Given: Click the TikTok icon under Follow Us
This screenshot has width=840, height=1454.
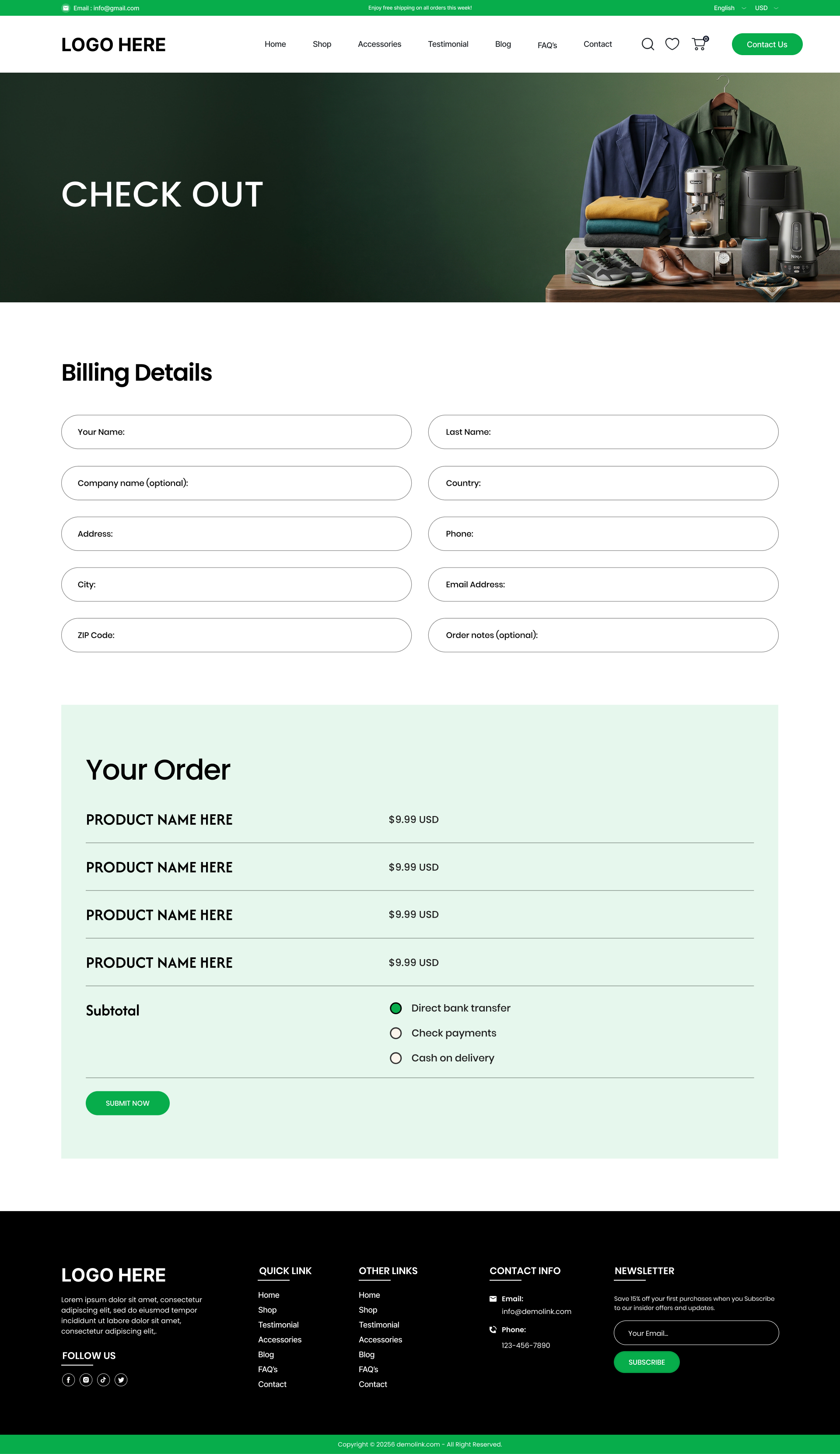Looking at the screenshot, I should point(103,1380).
